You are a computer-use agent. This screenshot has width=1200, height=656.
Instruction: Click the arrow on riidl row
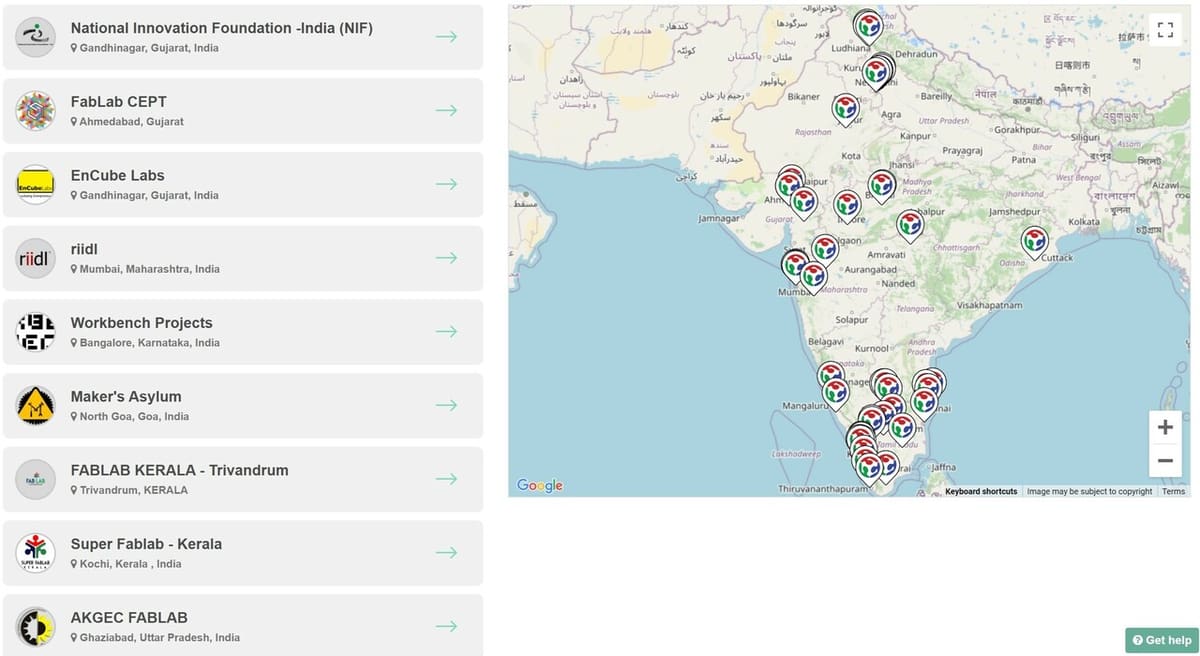446,258
